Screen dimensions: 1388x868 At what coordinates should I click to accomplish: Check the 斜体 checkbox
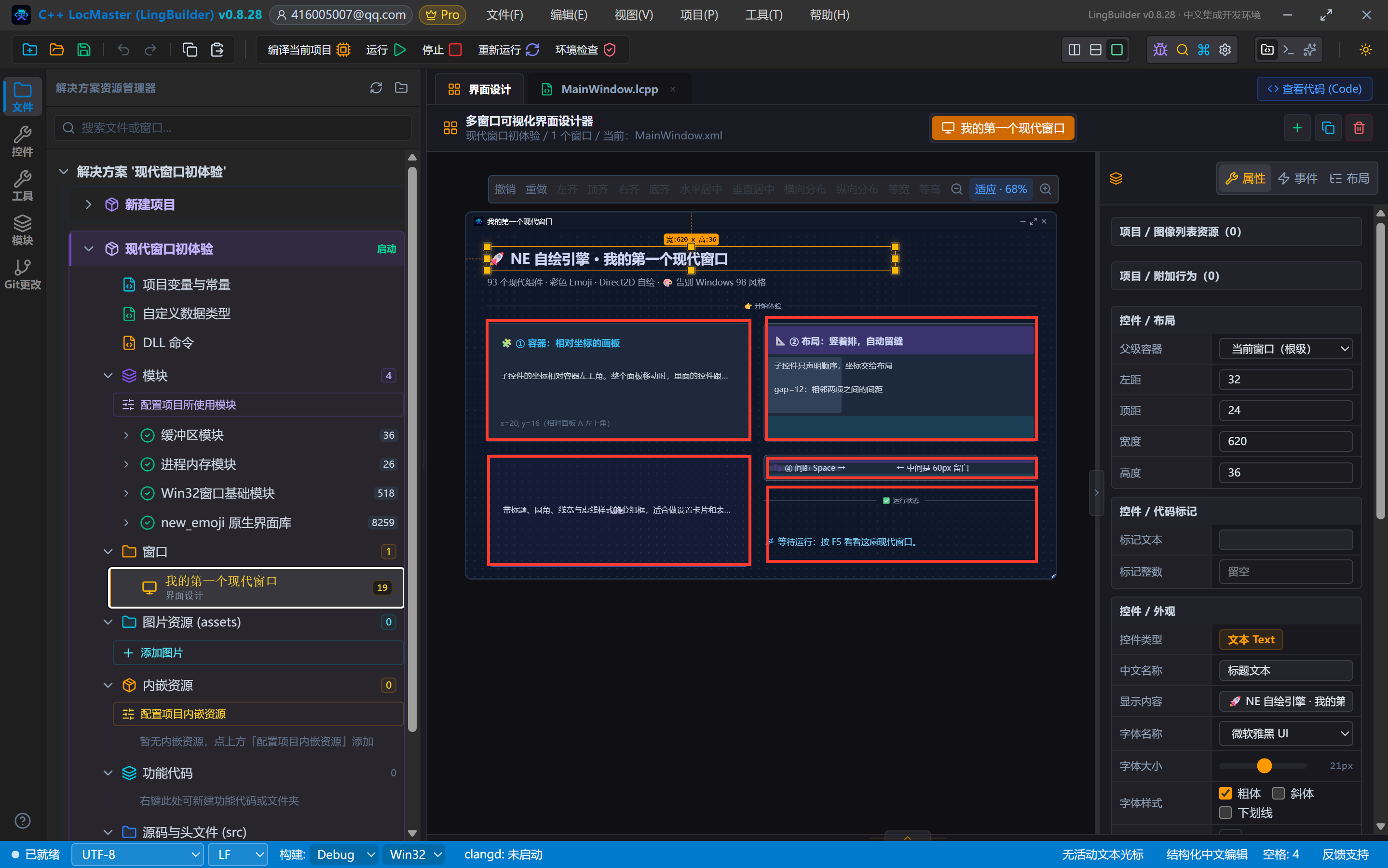point(1278,793)
